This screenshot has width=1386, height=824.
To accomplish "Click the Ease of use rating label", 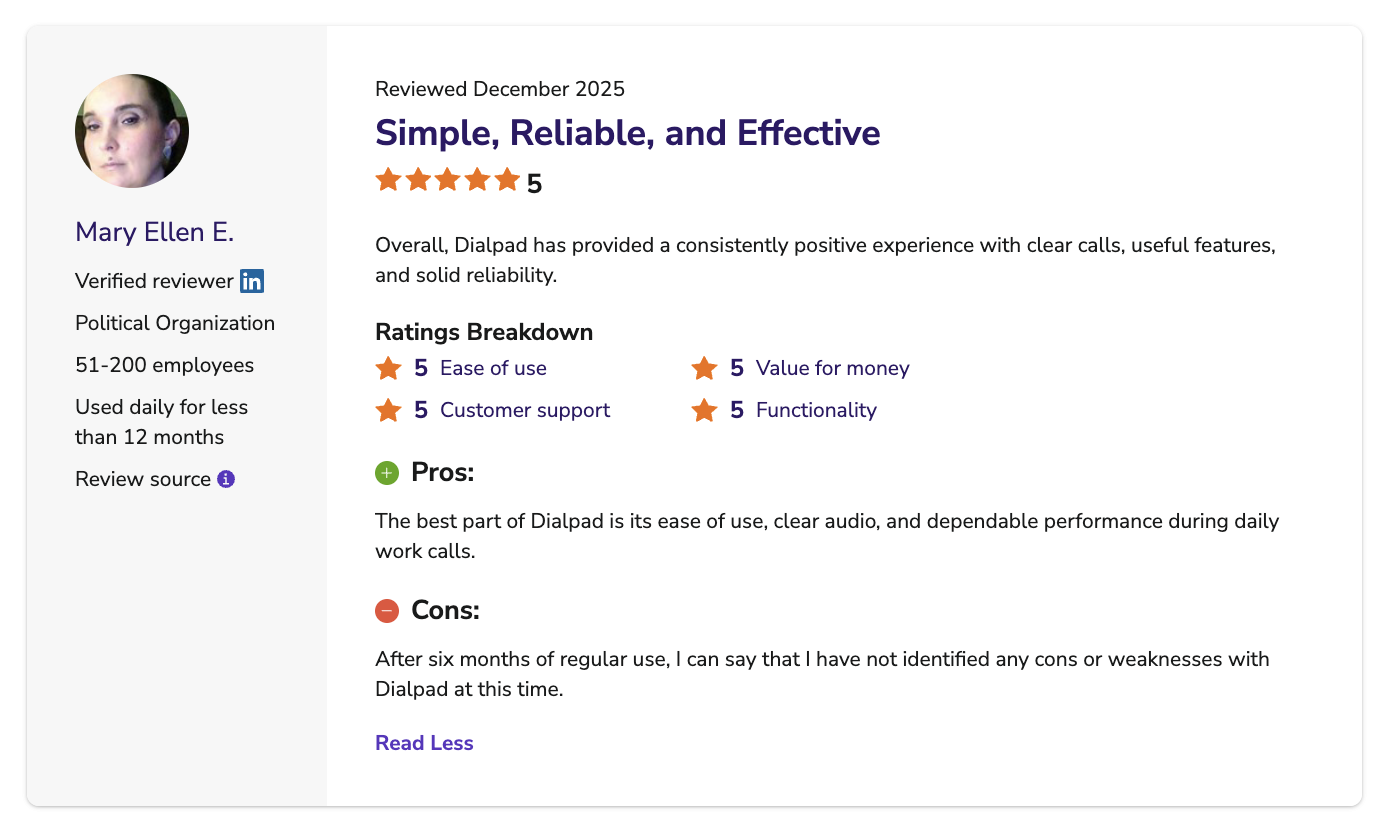I will [493, 368].
